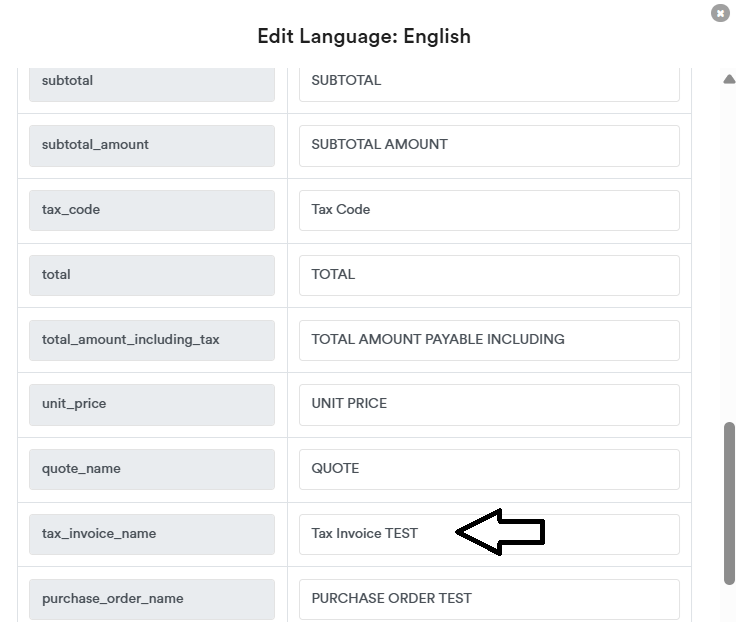The height and width of the screenshot is (622, 736).
Task: Click the UNIT PRICE input field
Action: click(488, 404)
